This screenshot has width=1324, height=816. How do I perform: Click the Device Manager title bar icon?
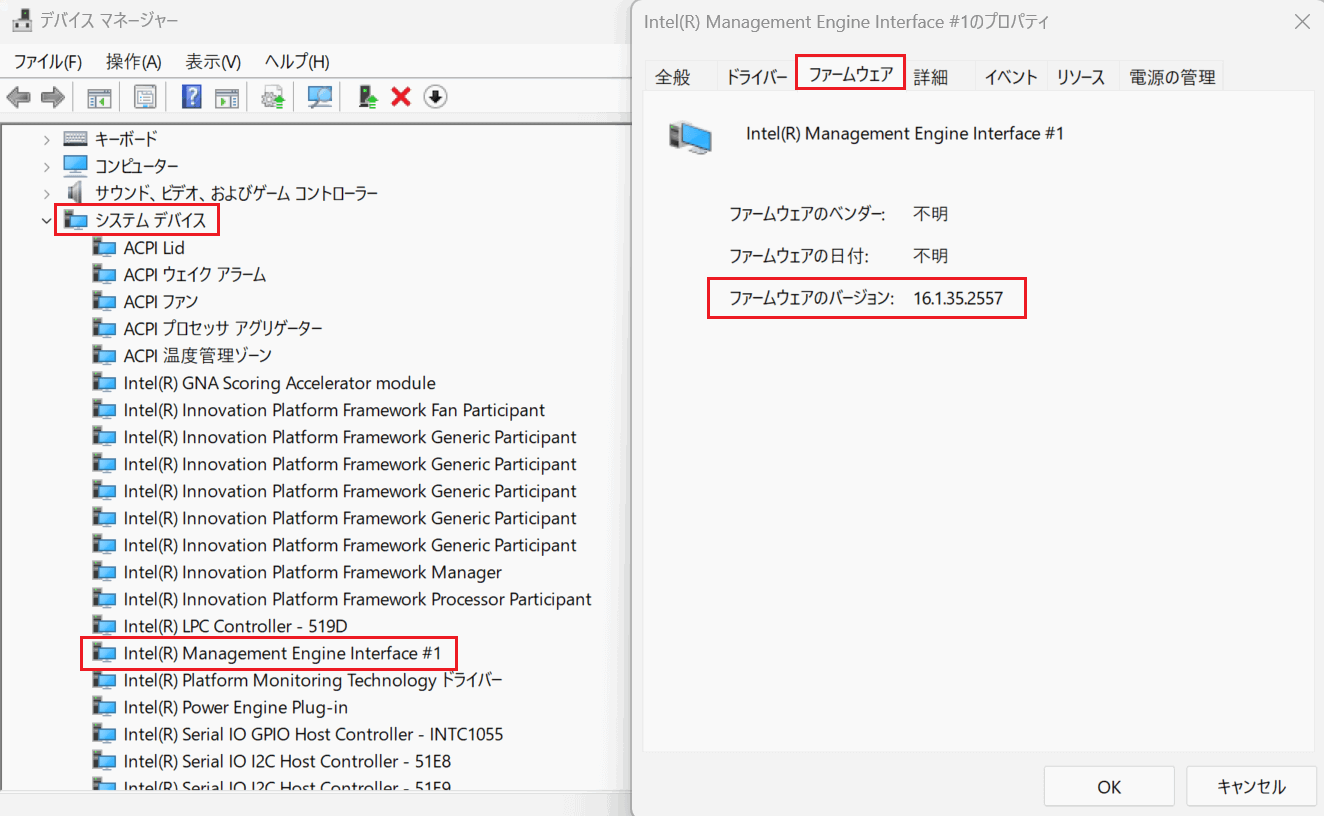[20, 20]
